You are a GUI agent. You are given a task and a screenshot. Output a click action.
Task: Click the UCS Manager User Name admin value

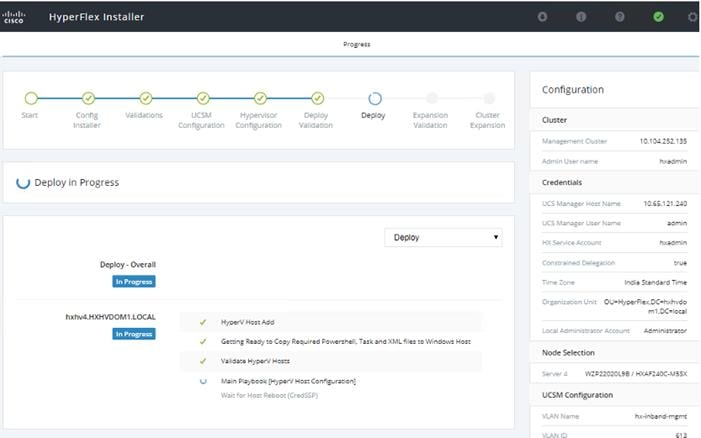677,223
